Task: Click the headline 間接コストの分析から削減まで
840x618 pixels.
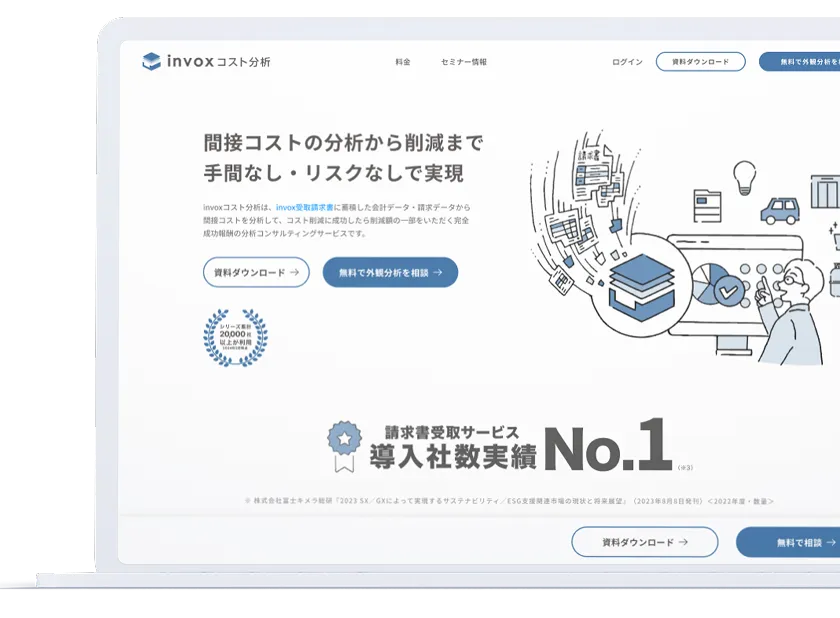Action: [x=343, y=143]
